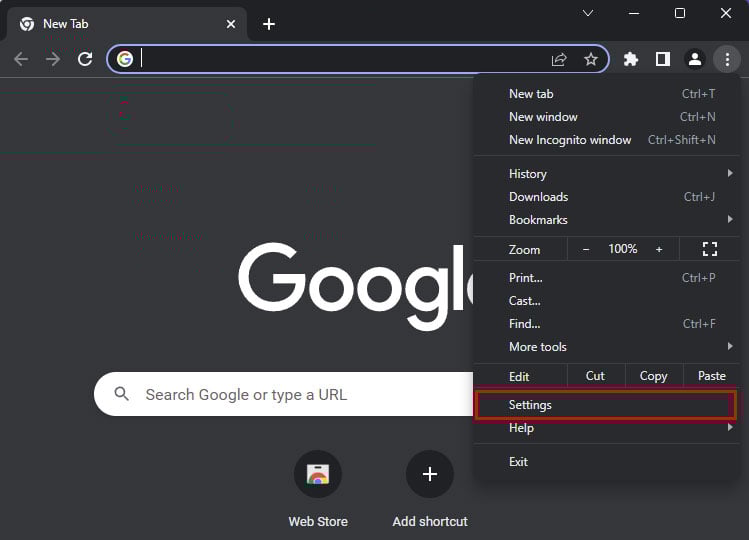Image resolution: width=749 pixels, height=540 pixels.
Task: Bookmark this tab with the star icon
Action: 591,59
